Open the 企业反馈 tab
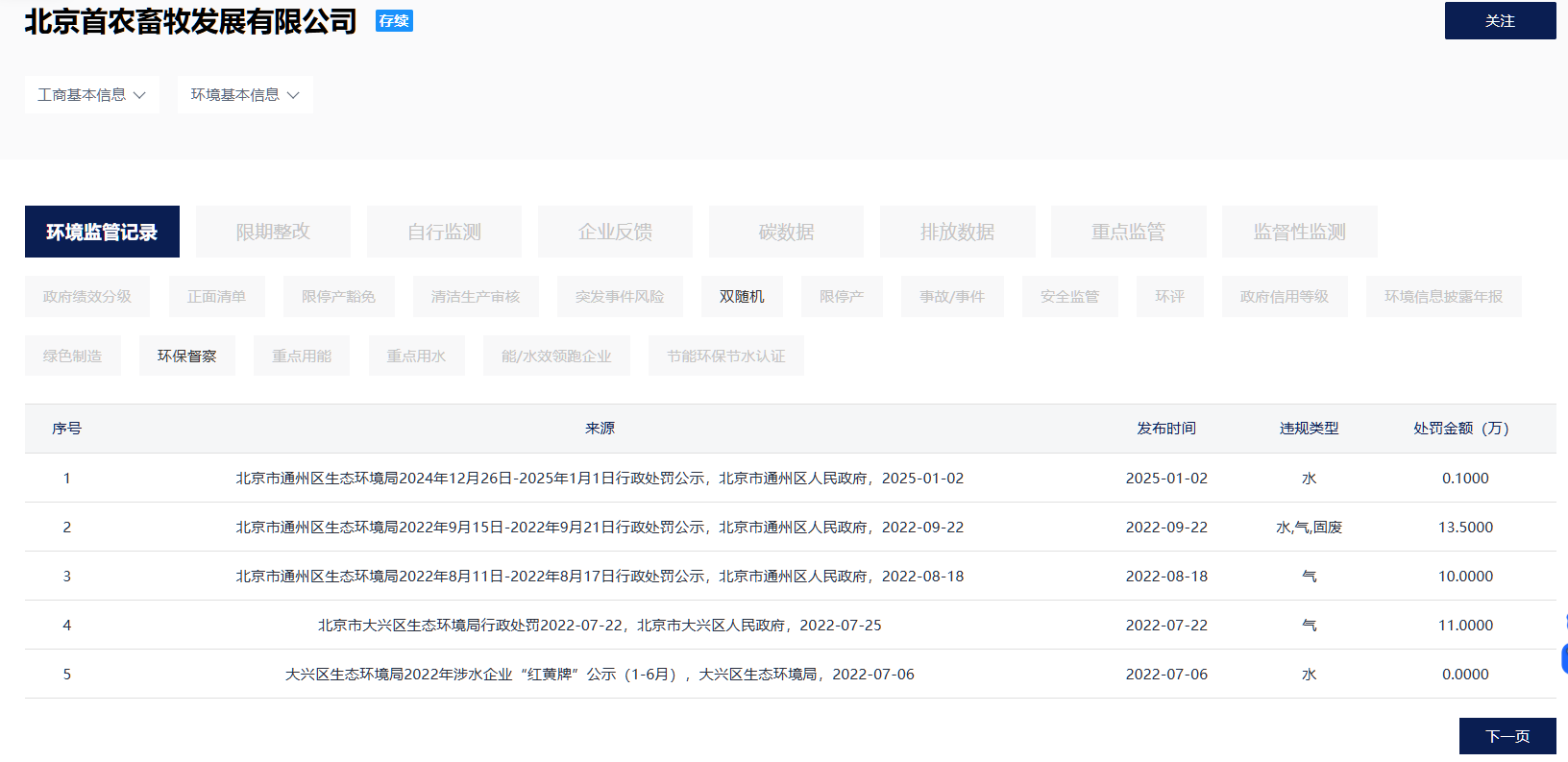The height and width of the screenshot is (762, 1568). [x=615, y=232]
